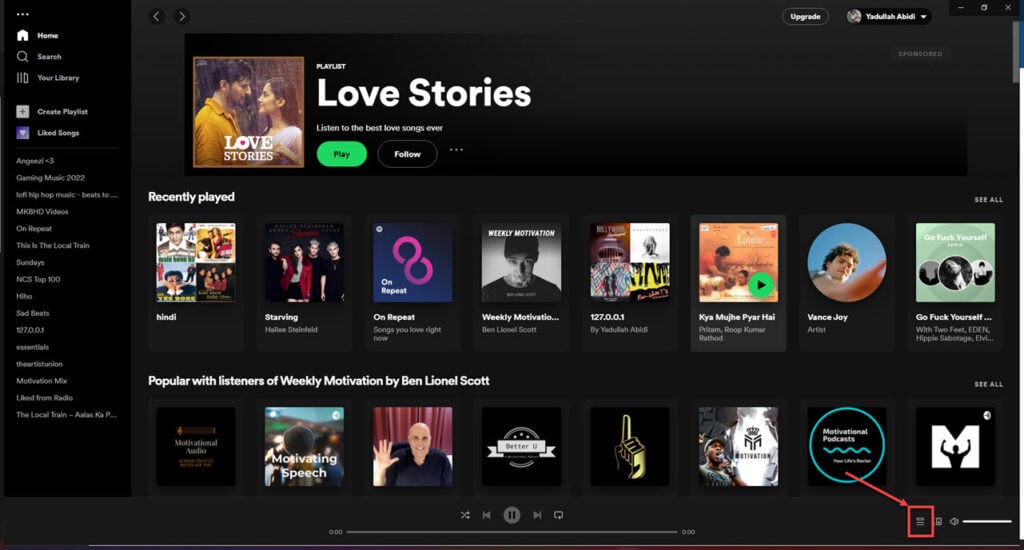Viewport: 1024px width, 550px height.
Task: Open Motivation Mix playlist
Action: tap(42, 381)
